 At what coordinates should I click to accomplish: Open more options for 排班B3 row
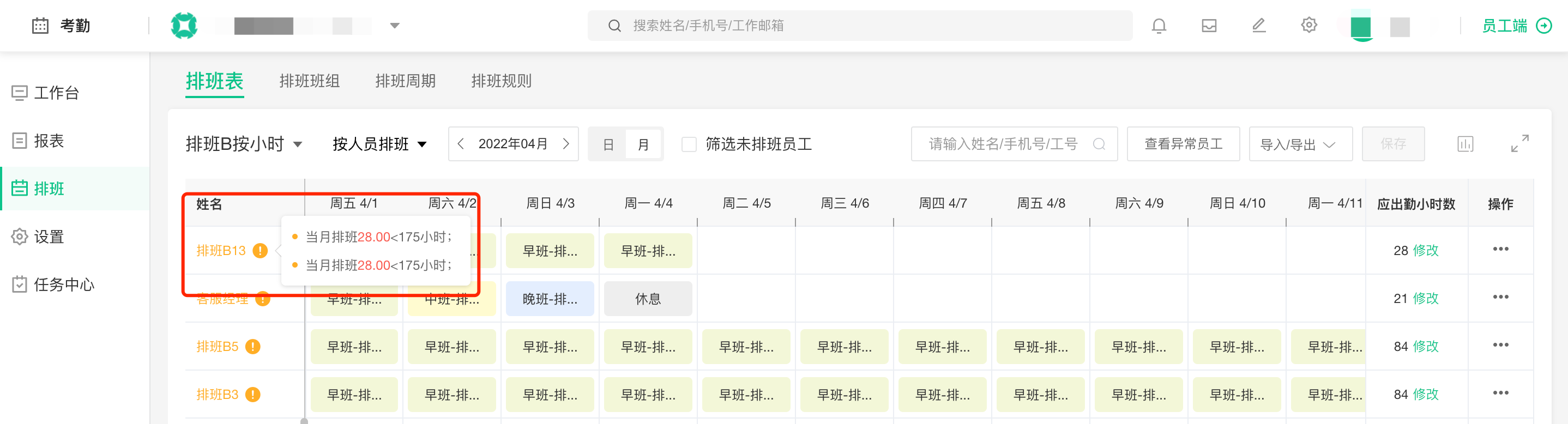pyautogui.click(x=1500, y=393)
